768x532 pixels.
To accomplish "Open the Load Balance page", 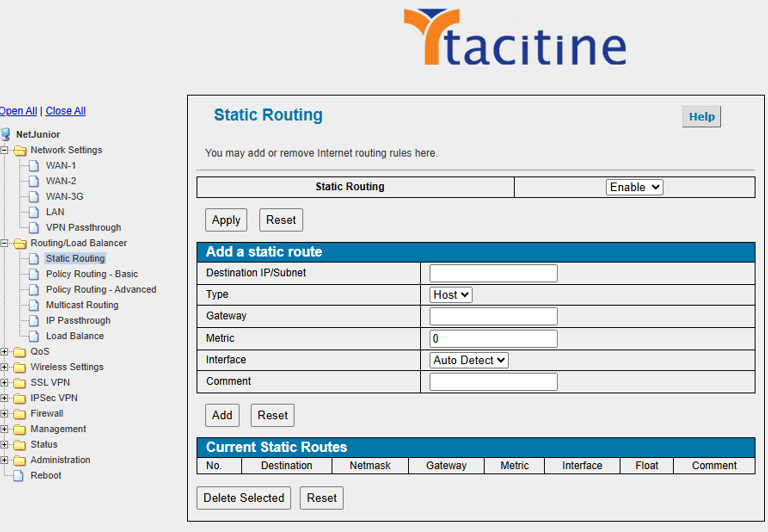I will 74,336.
